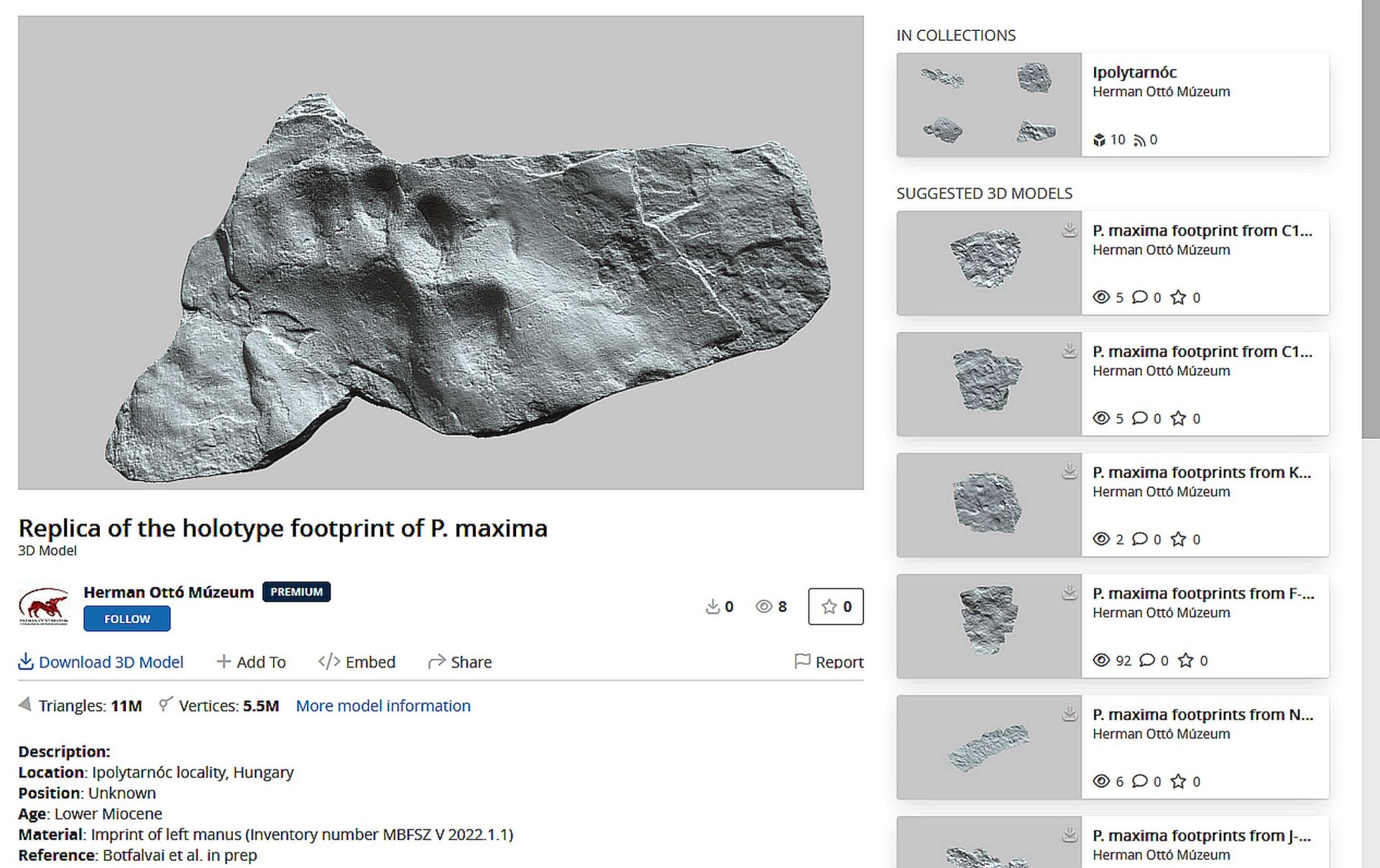Click star icon on P. maxima F-... card
Image resolution: width=1380 pixels, height=868 pixels.
click(x=1185, y=660)
